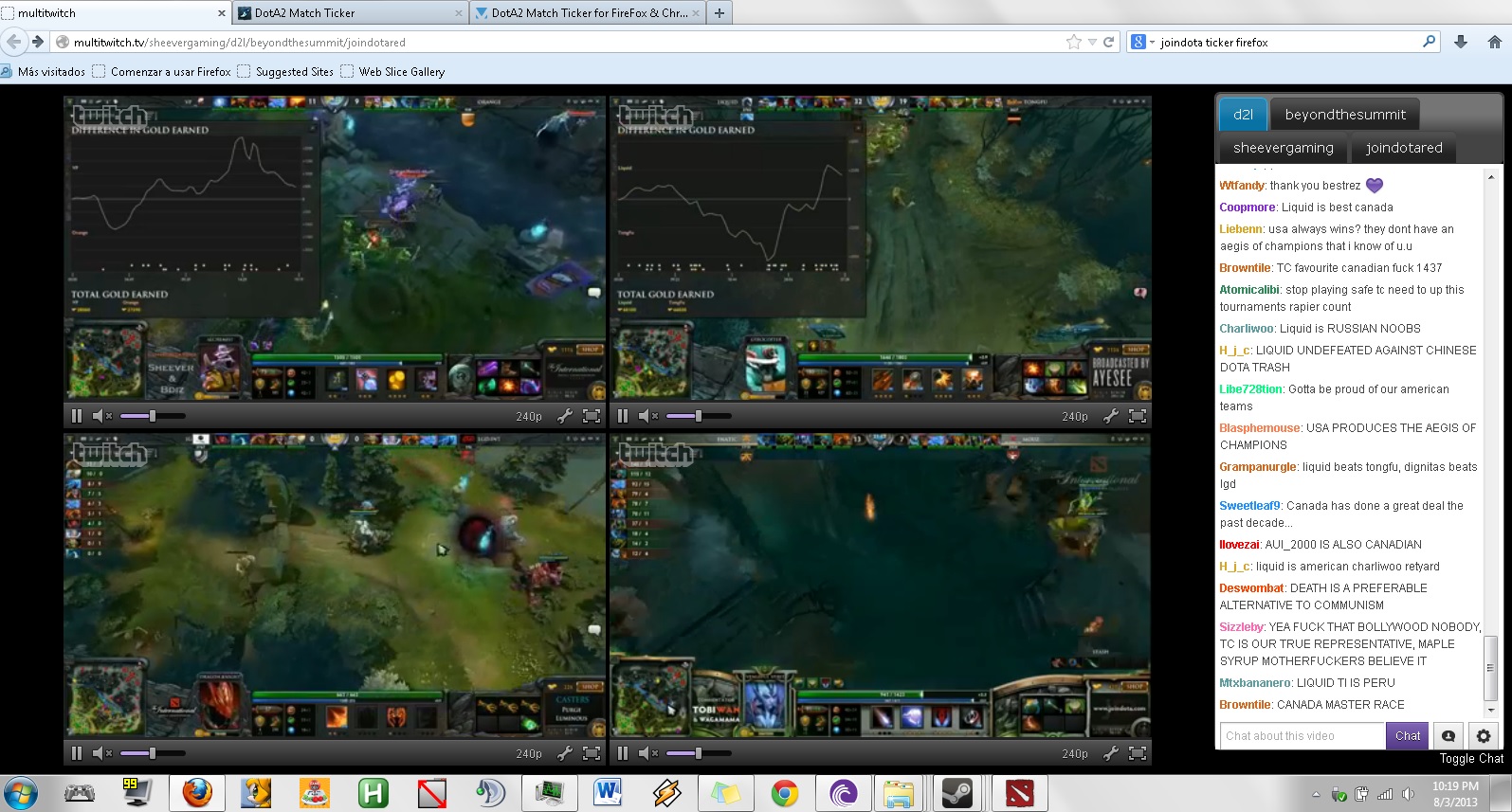Switch to beyondthesummit chat tab
This screenshot has width=1512, height=812.
pyautogui.click(x=1344, y=115)
